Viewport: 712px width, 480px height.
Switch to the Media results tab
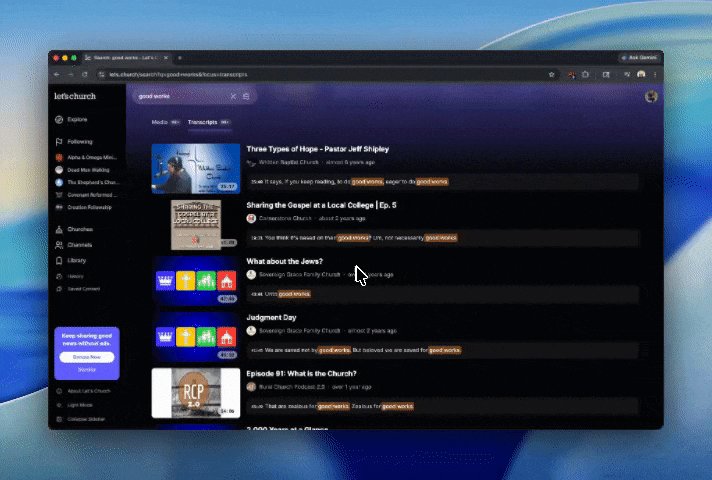pos(165,122)
